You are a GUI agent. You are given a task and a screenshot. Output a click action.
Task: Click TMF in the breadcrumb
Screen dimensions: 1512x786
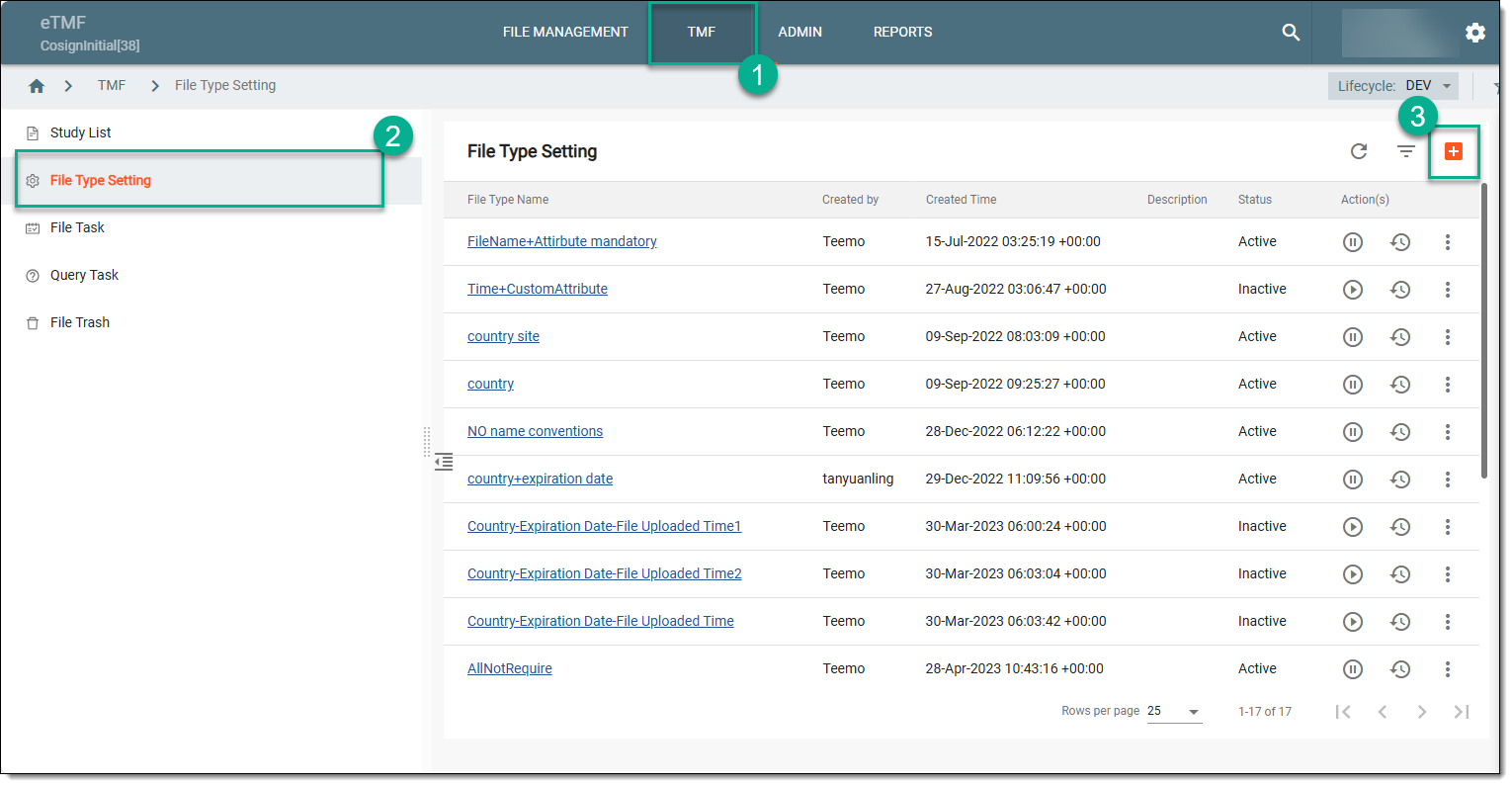coord(112,86)
